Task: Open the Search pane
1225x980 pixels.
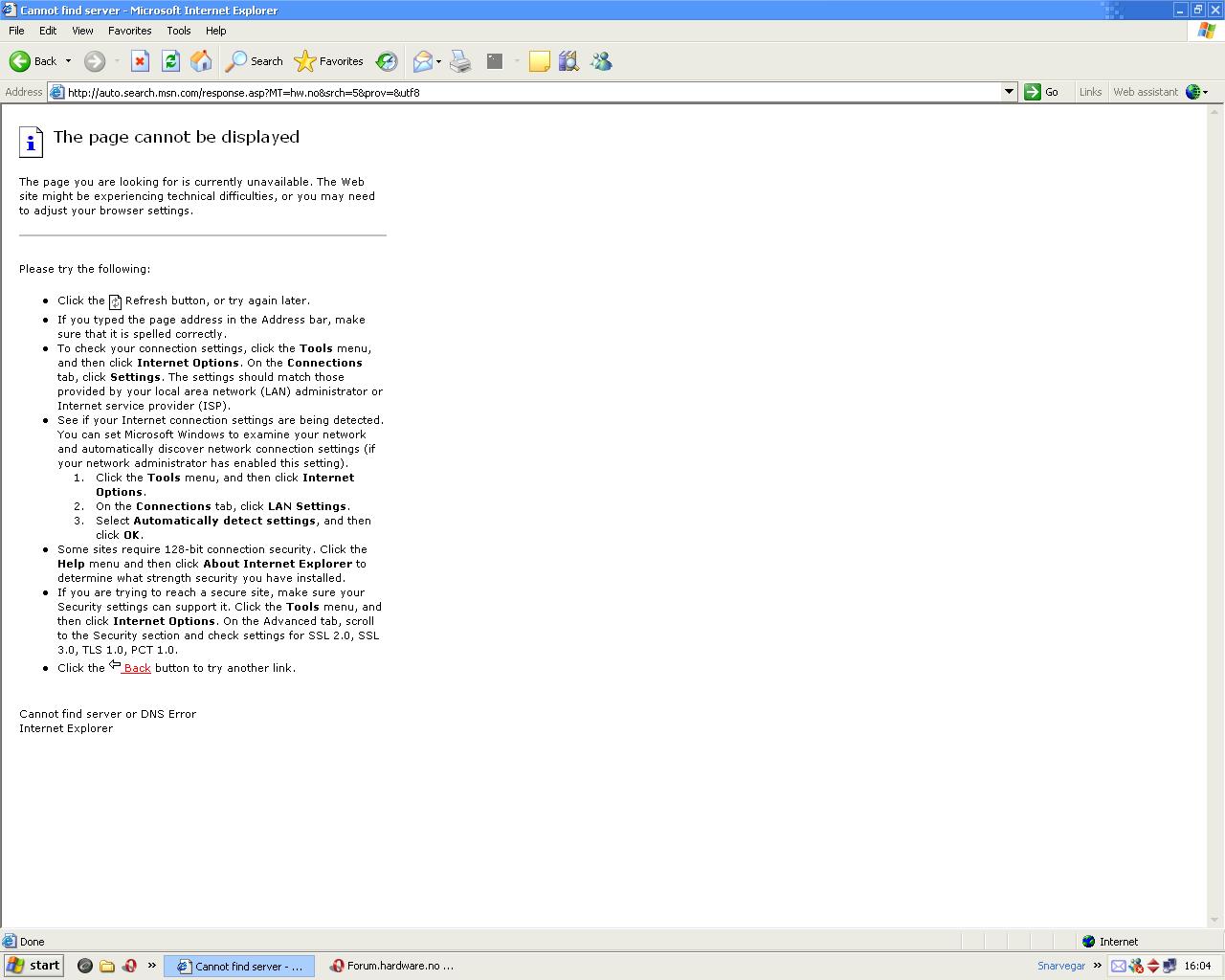Action: pos(254,61)
